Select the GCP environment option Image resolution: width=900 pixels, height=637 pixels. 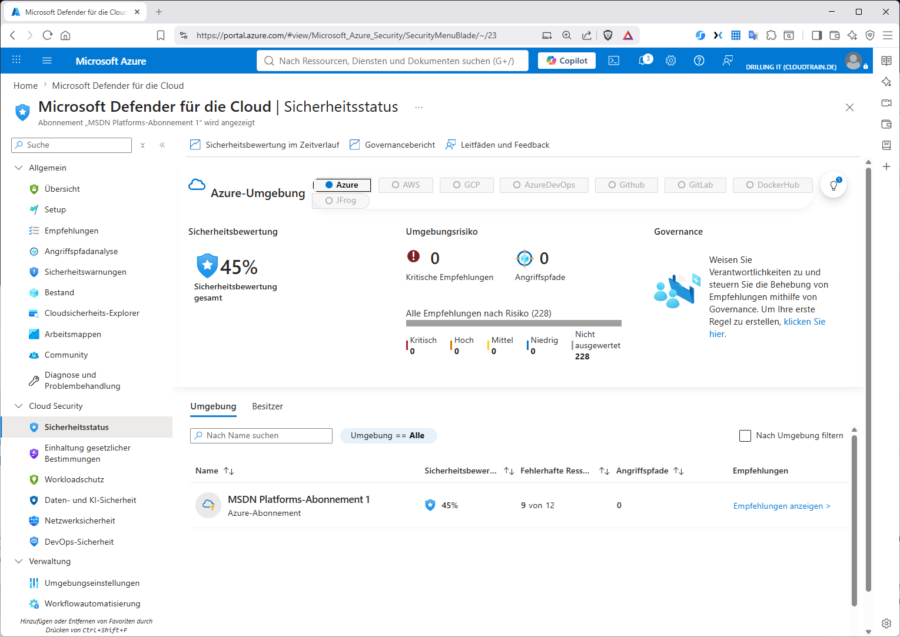pyautogui.click(x=466, y=185)
